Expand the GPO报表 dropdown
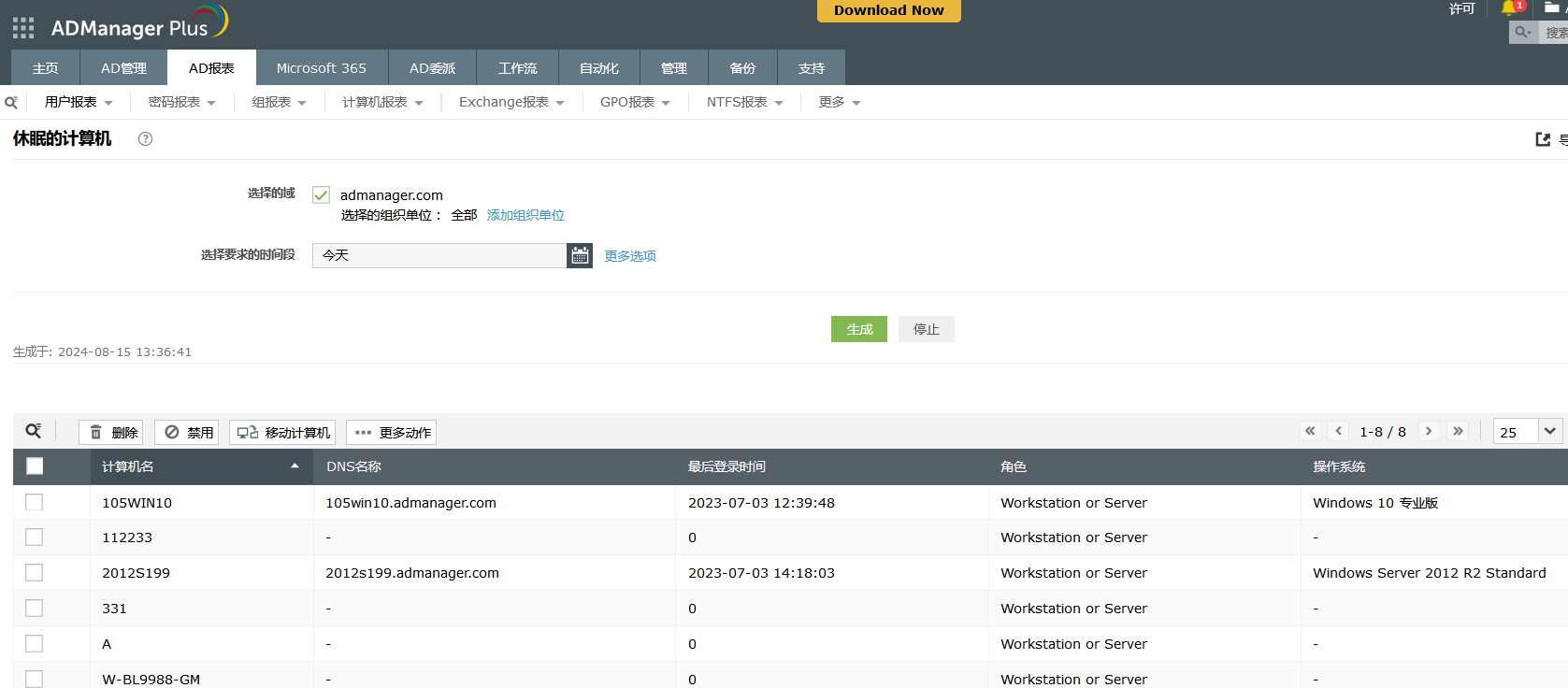Viewport: 1568px width, 688px height. [635, 102]
